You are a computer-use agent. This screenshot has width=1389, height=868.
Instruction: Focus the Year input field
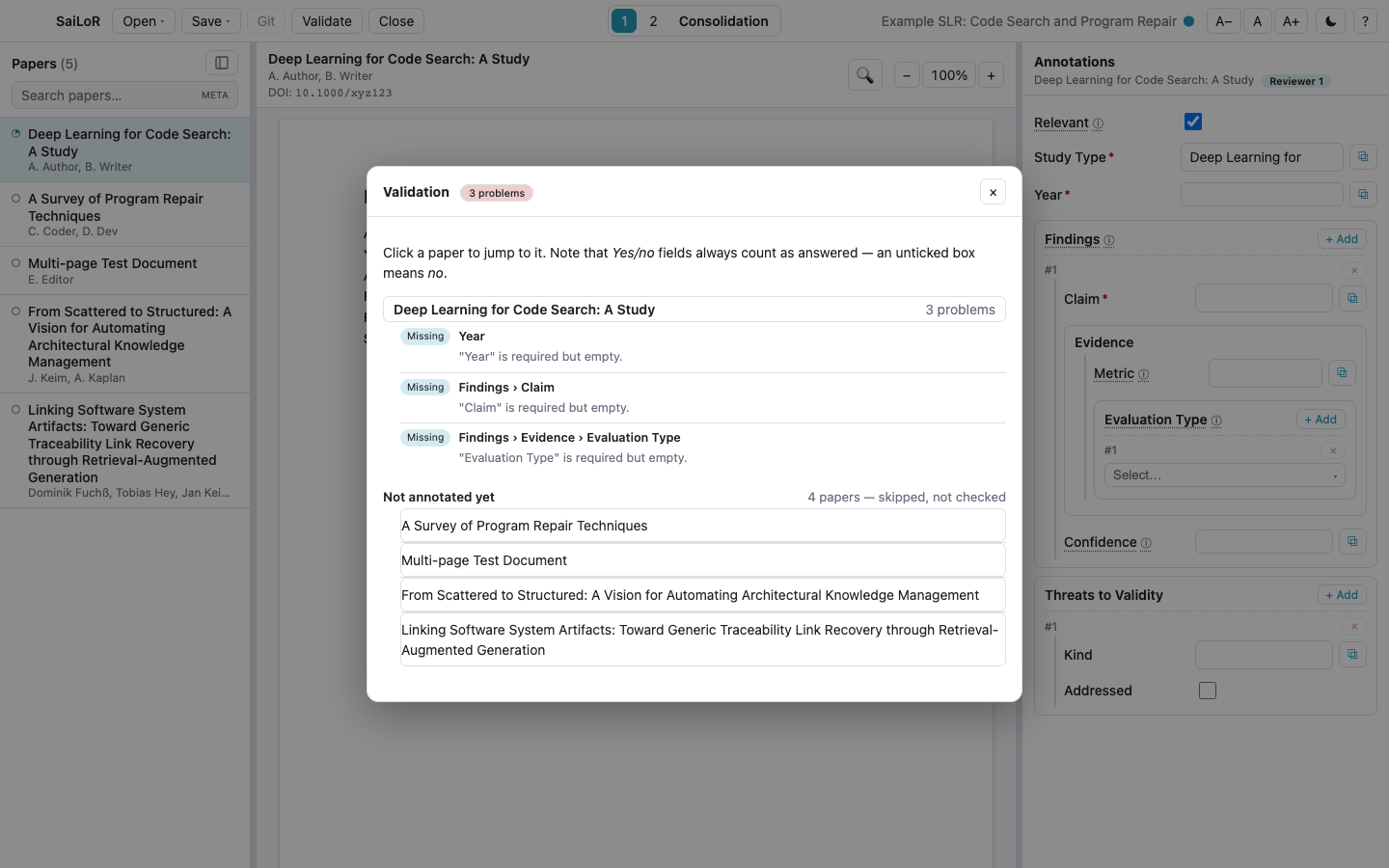point(1262,195)
